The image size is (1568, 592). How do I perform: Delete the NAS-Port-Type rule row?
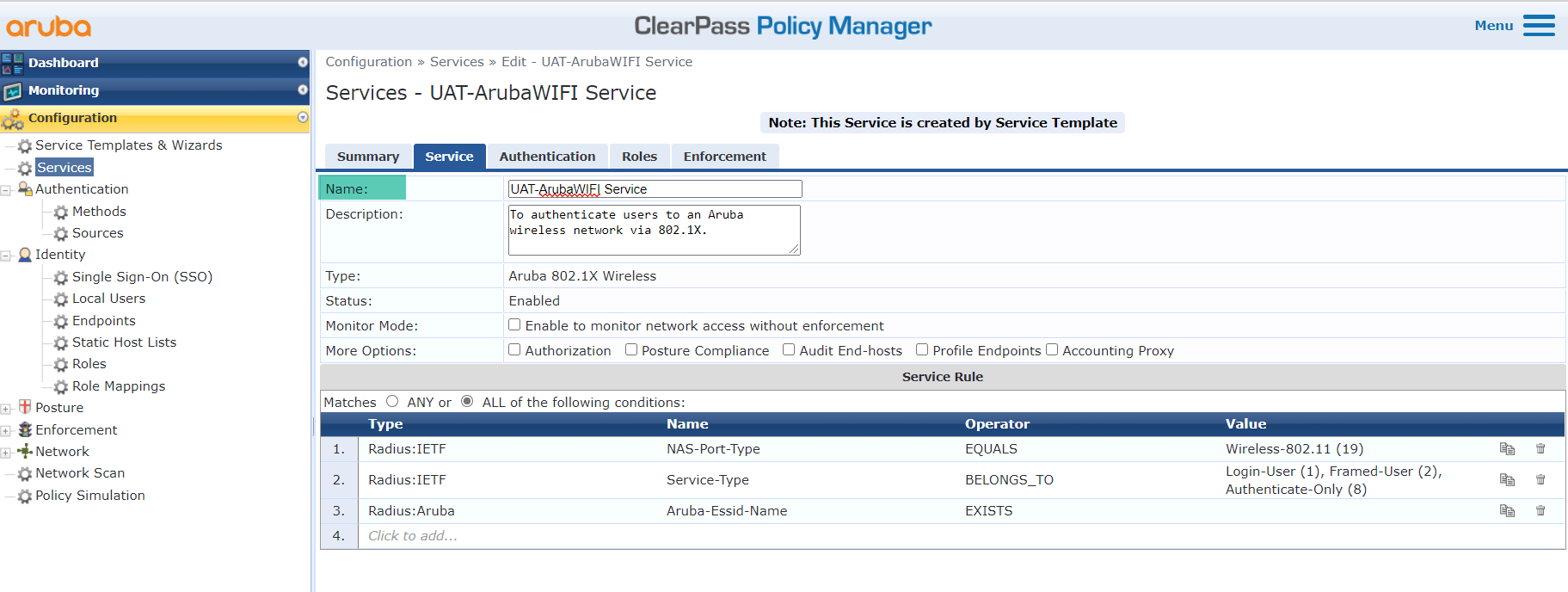(1540, 448)
